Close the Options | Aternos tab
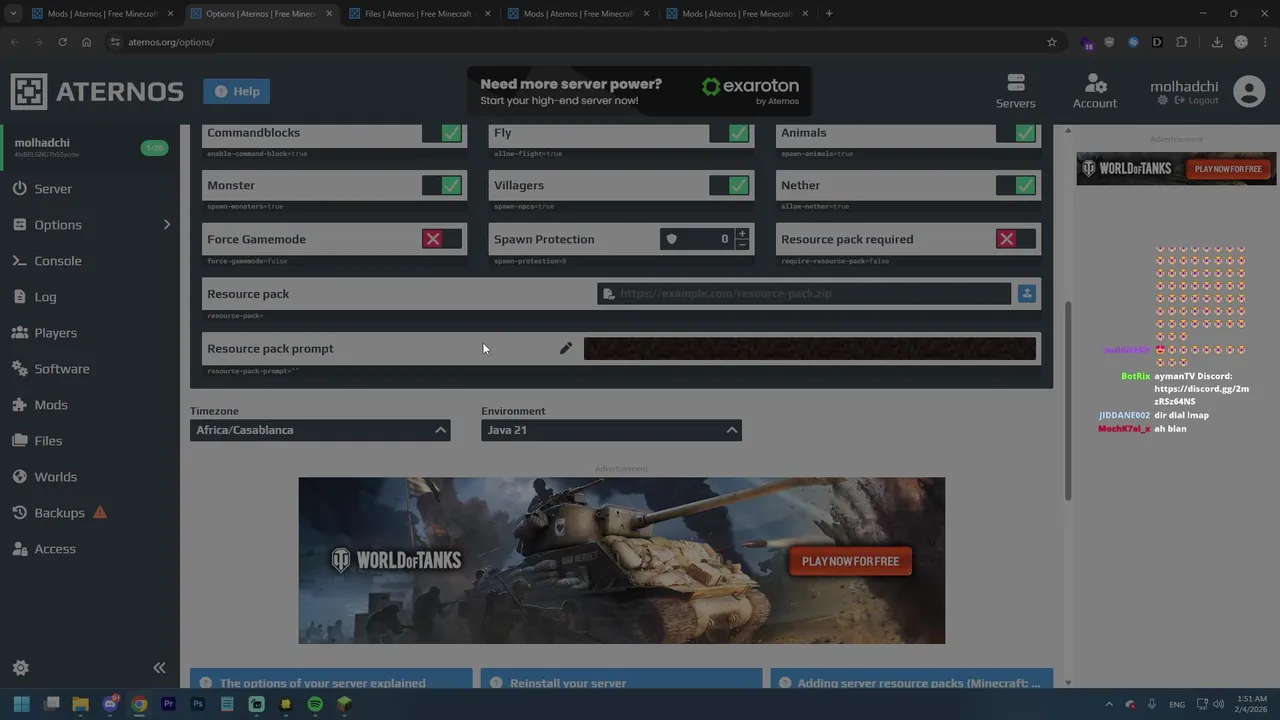This screenshot has height=720, width=1280. (329, 14)
